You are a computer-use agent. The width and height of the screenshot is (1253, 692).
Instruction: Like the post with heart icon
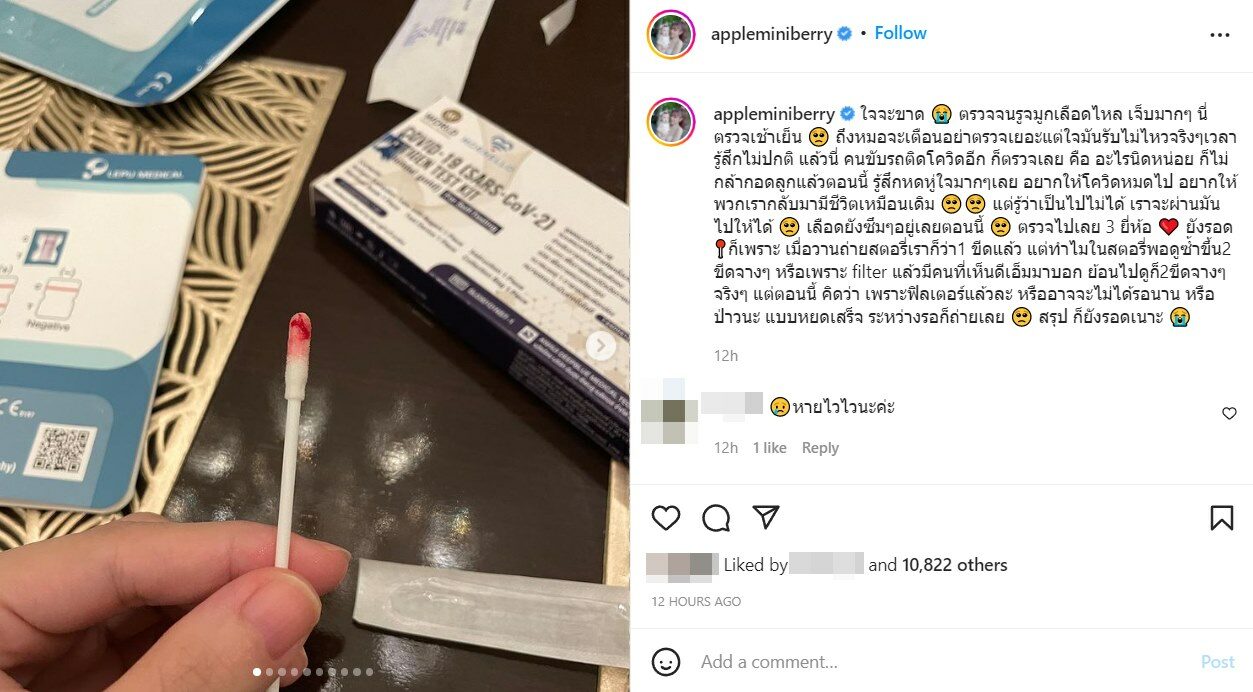[666, 518]
